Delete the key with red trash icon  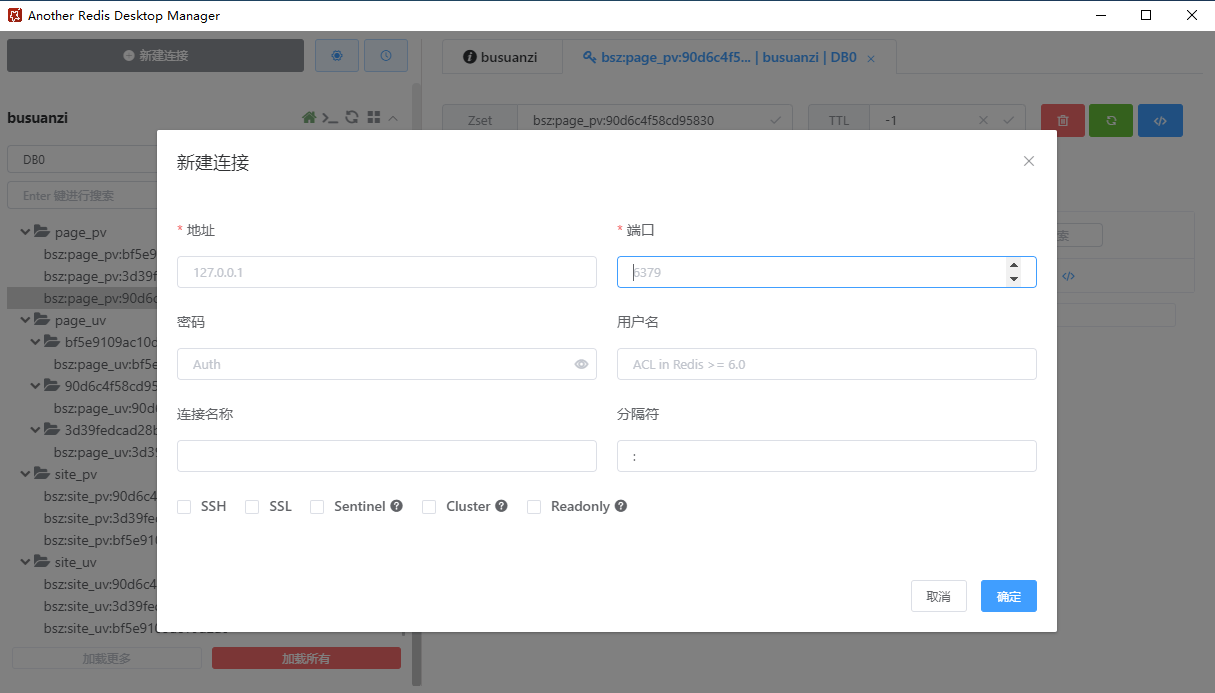tap(1062, 119)
